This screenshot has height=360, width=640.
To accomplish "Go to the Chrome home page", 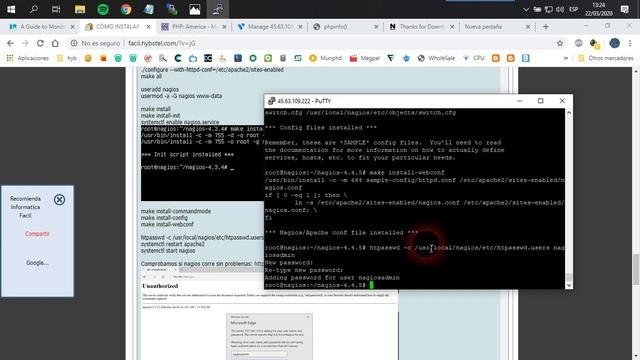I will pos(55,43).
